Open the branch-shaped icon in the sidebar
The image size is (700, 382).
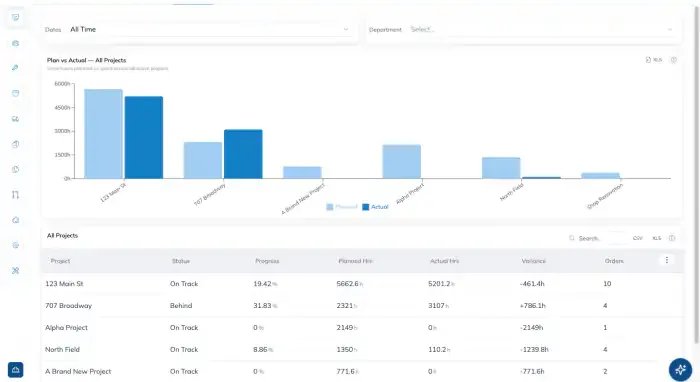[x=16, y=195]
